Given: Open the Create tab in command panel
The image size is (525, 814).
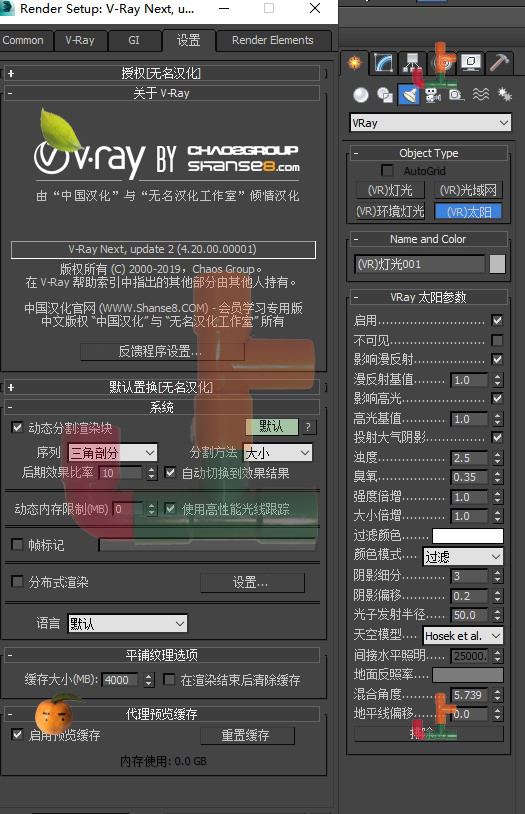Looking at the screenshot, I should click(x=355, y=63).
